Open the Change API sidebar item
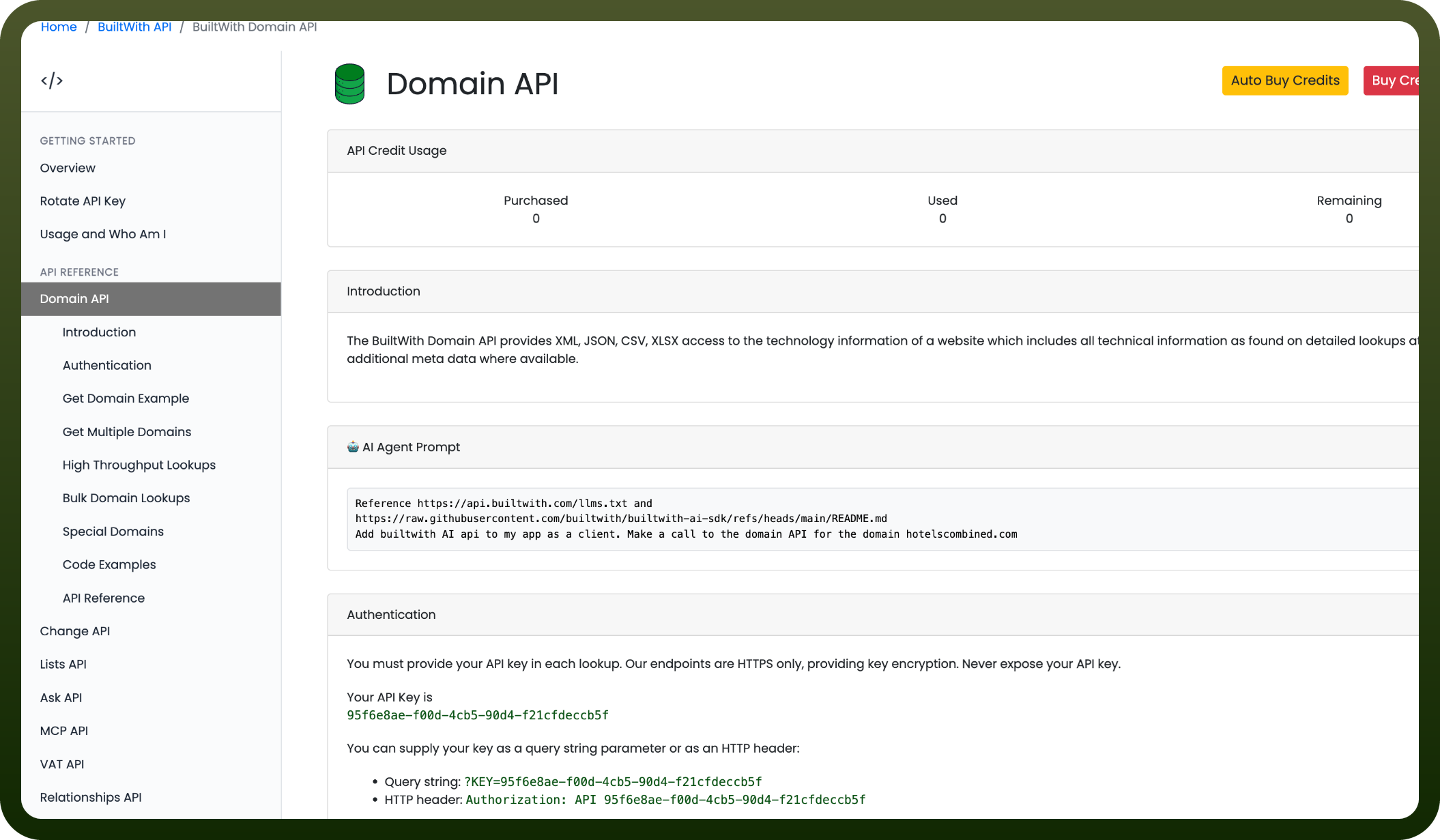 pyautogui.click(x=75, y=631)
